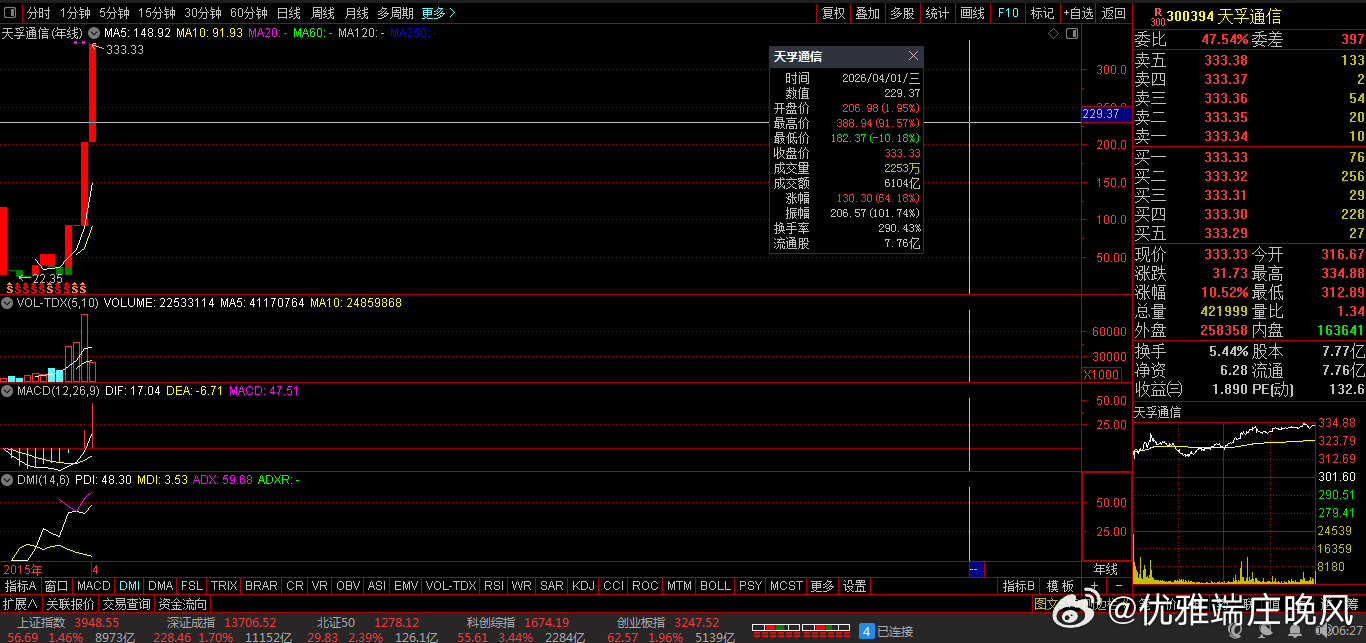Click the diamond marker icon above price axis

1053,33
